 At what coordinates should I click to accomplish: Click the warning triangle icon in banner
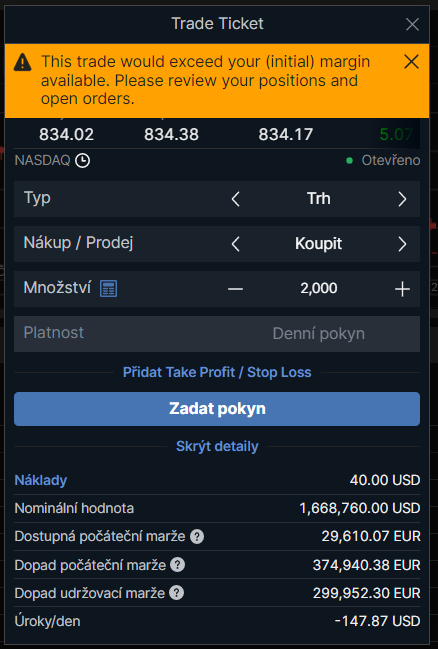point(22,63)
